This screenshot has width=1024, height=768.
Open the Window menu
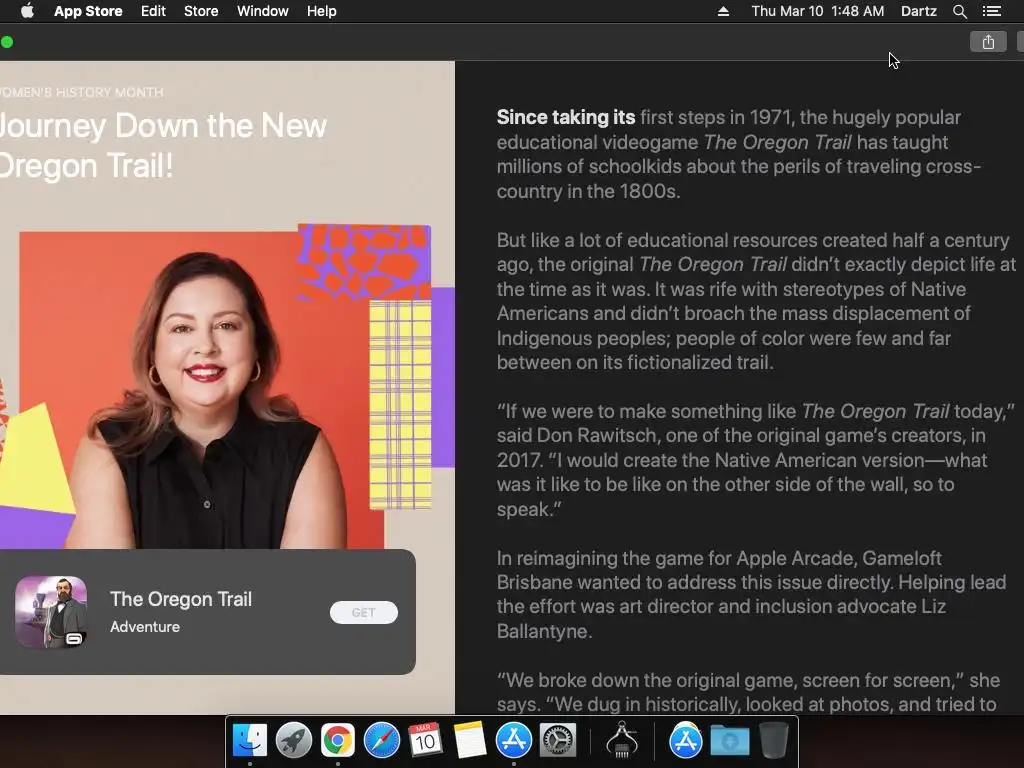[263, 11]
